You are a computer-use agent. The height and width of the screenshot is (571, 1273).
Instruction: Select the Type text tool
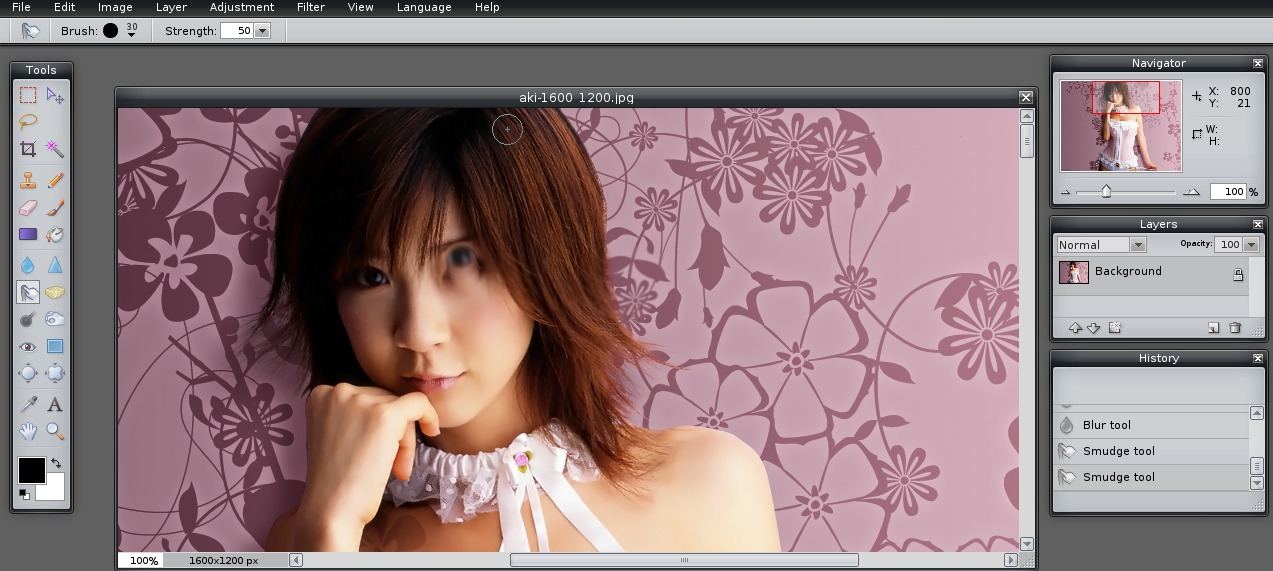point(55,405)
